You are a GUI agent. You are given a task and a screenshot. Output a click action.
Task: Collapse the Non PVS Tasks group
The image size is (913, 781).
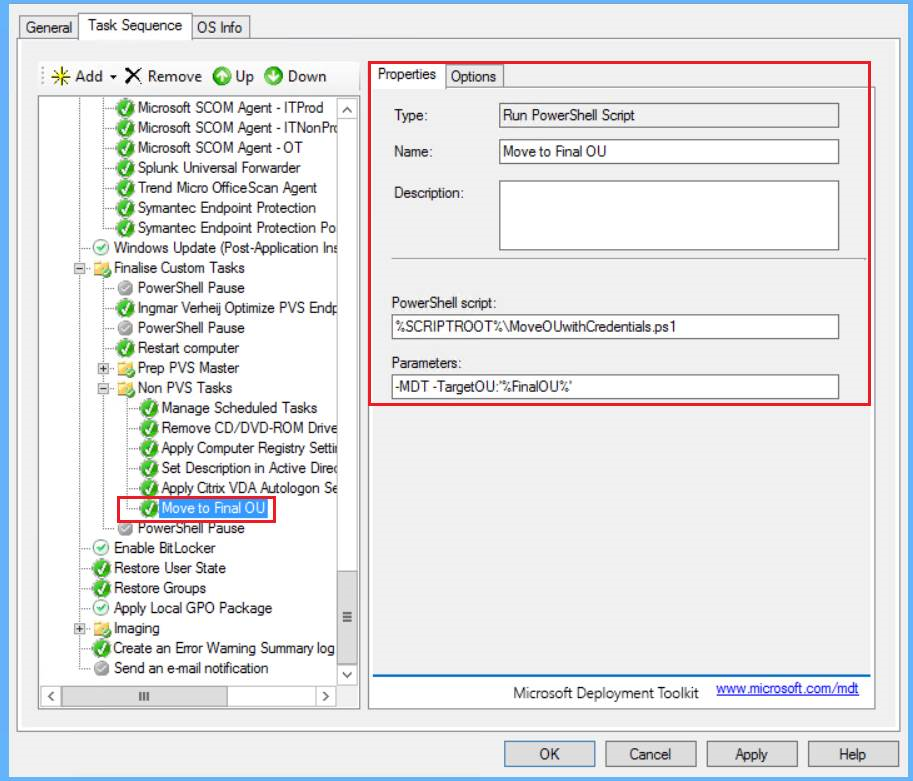102,388
